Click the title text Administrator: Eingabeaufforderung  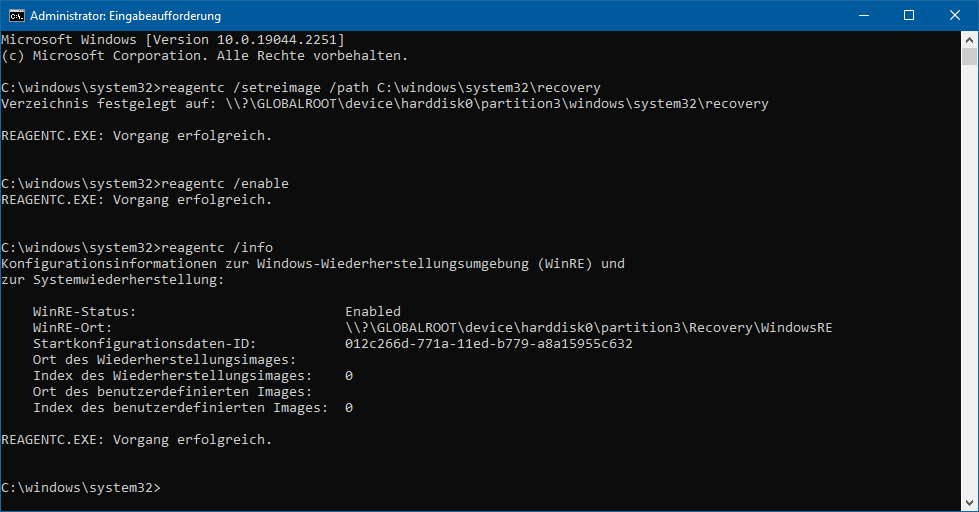pos(125,16)
